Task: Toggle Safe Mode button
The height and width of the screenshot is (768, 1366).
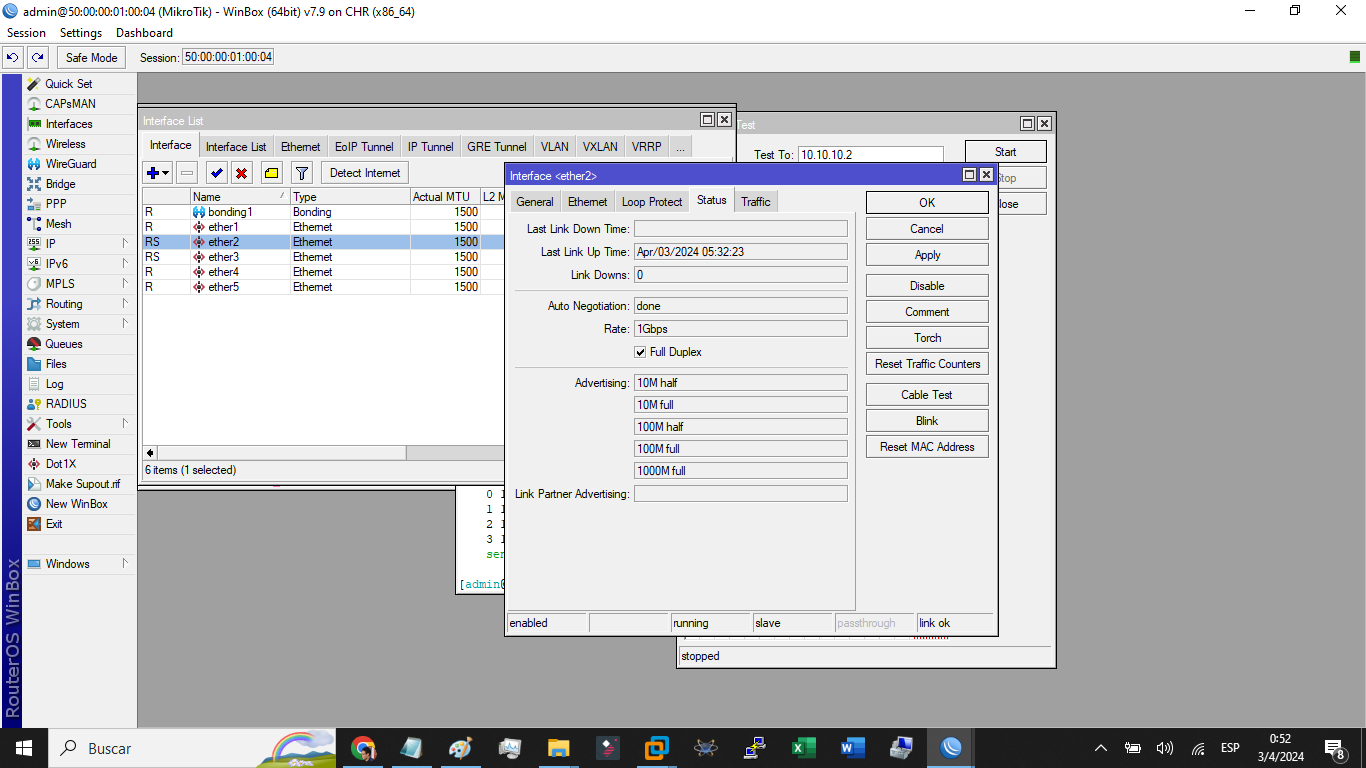Action: [92, 58]
